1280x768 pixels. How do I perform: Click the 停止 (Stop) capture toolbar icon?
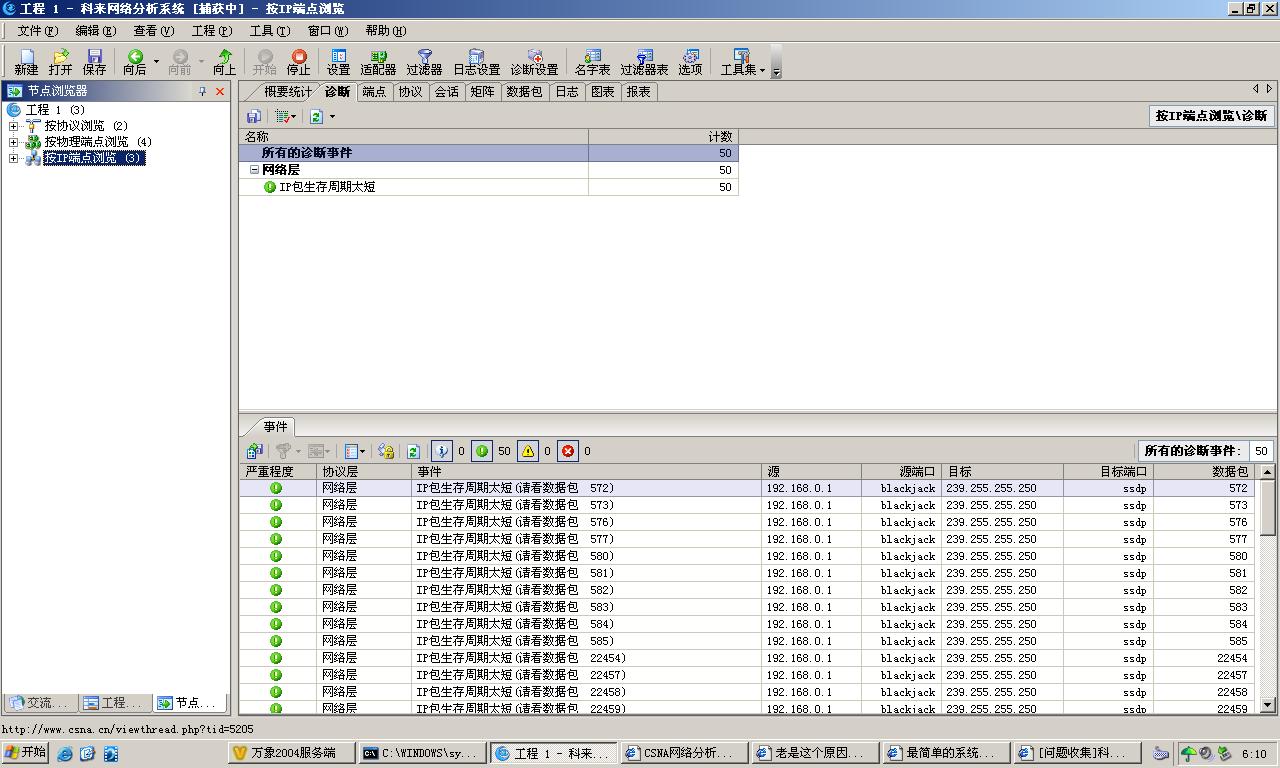pyautogui.click(x=298, y=62)
